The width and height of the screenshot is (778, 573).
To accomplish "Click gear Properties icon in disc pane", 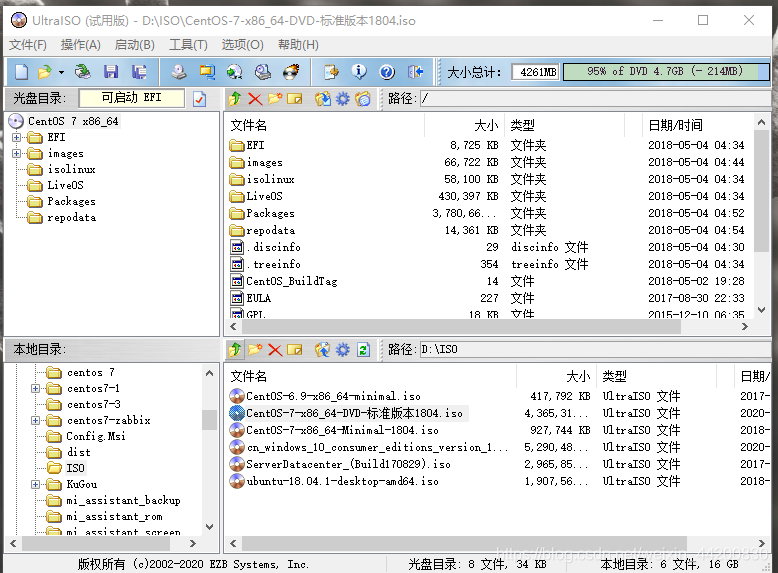I will click(343, 99).
